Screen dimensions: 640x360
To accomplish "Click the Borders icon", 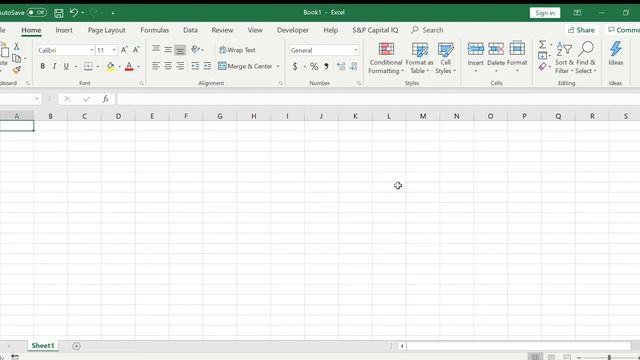I will coord(88,66).
